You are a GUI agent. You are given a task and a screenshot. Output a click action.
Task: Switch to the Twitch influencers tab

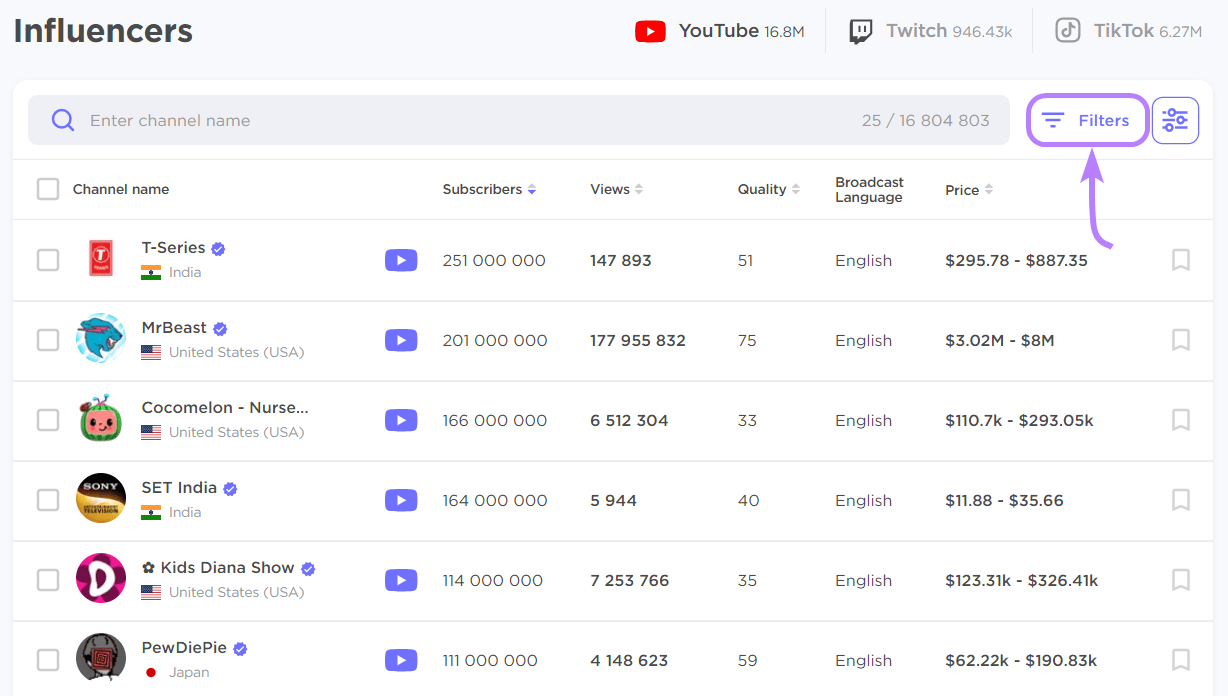(x=914, y=30)
